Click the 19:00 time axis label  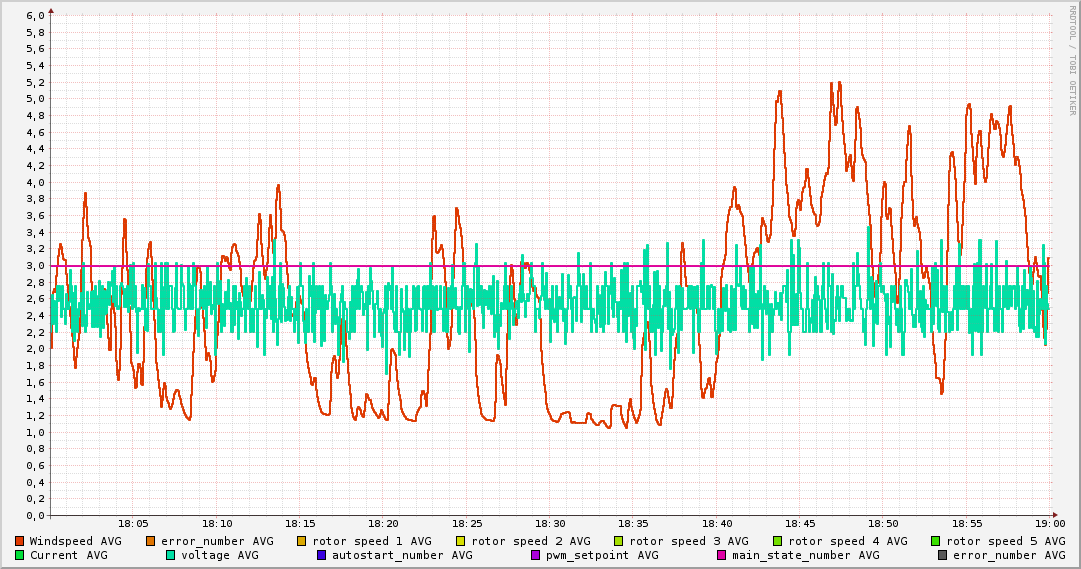point(1050,523)
